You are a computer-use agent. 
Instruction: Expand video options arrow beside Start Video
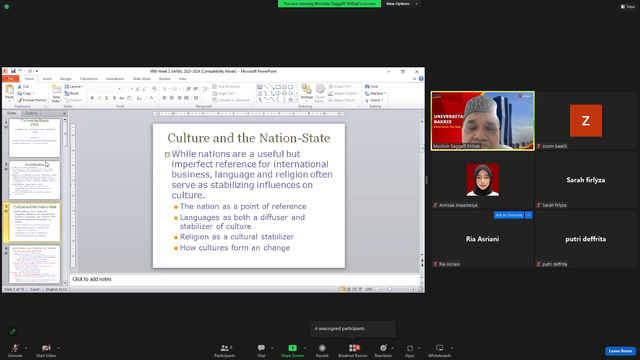(x=58, y=348)
